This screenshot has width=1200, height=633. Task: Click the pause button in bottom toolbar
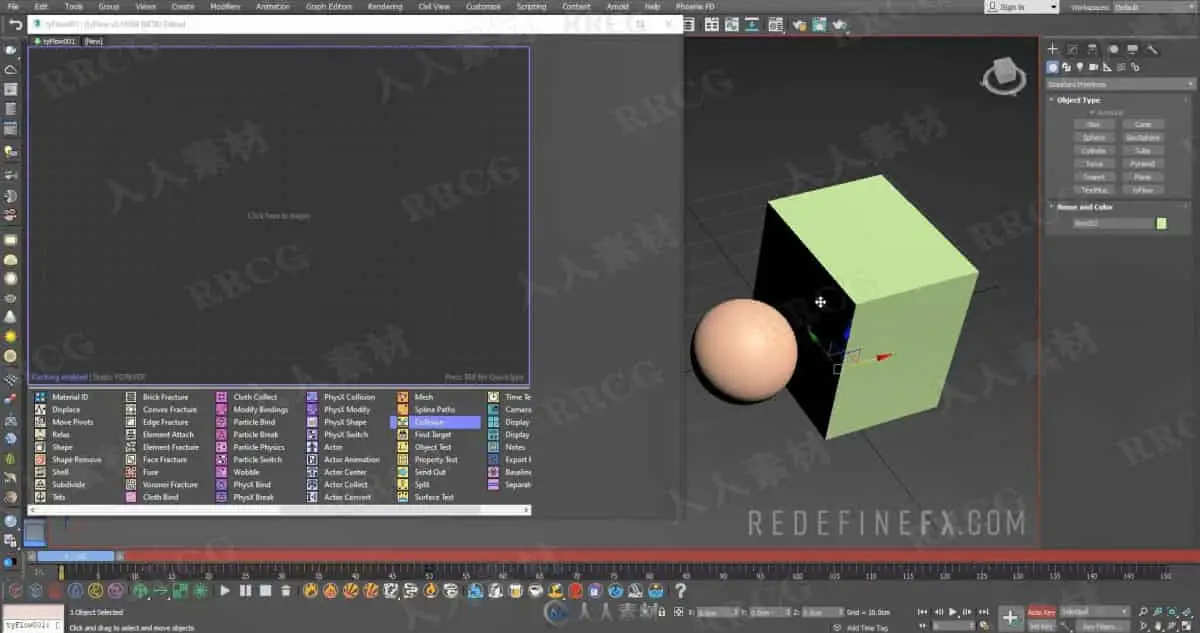(245, 591)
